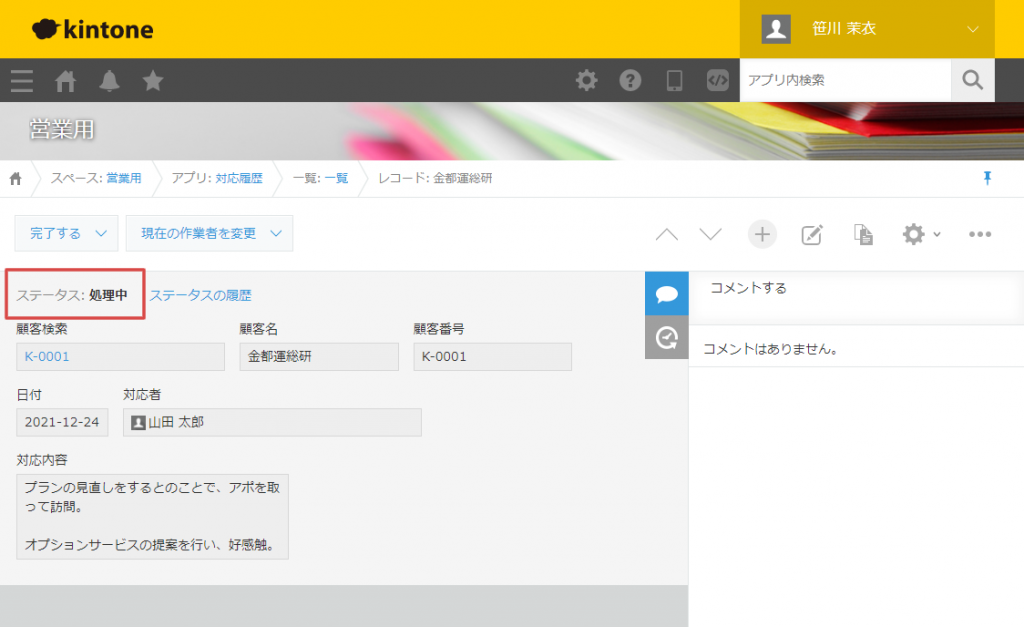
Task: Go to previous record with up arrow
Action: [667, 234]
